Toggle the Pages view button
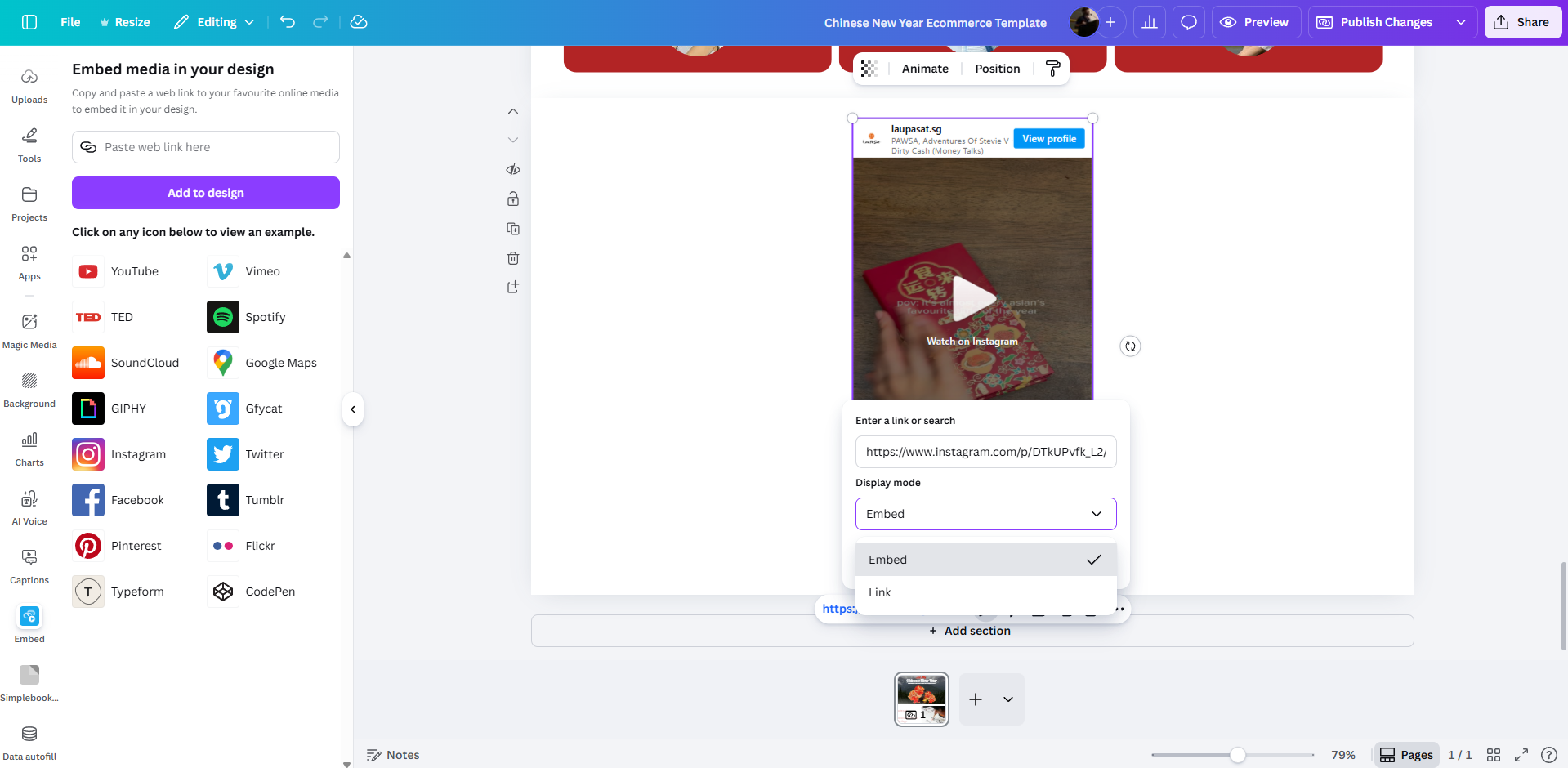Image resolution: width=1568 pixels, height=768 pixels. (x=1406, y=755)
